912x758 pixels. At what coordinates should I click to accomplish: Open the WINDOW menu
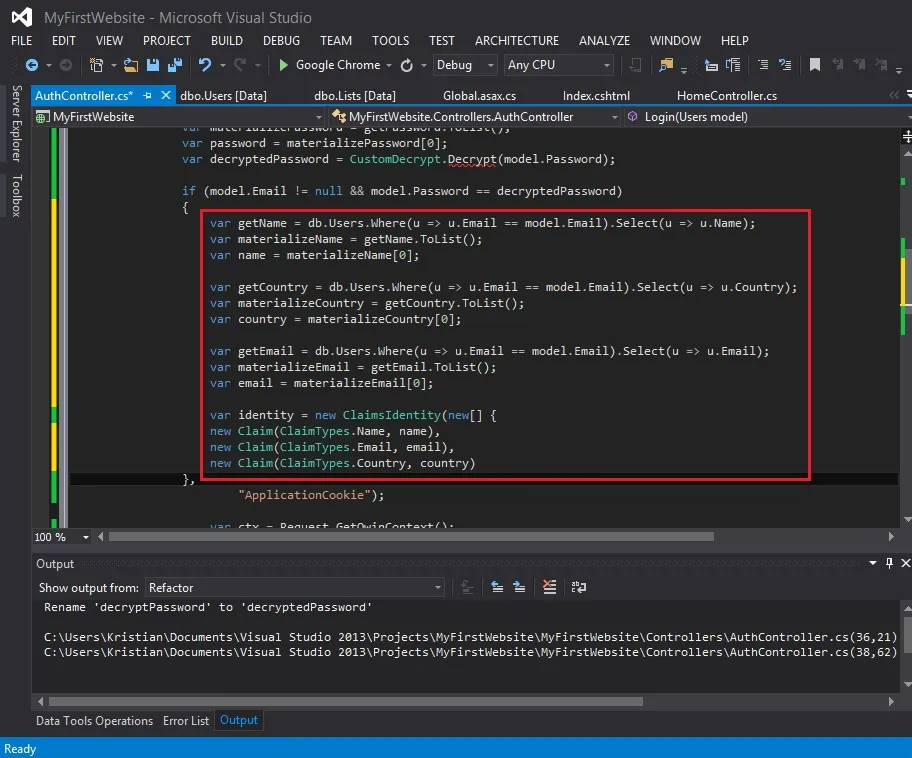click(x=675, y=41)
